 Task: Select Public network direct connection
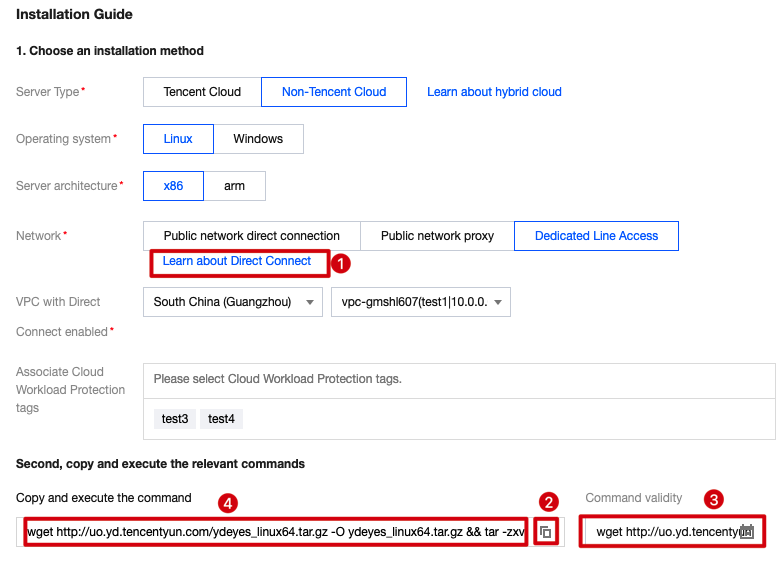pyautogui.click(x=252, y=236)
